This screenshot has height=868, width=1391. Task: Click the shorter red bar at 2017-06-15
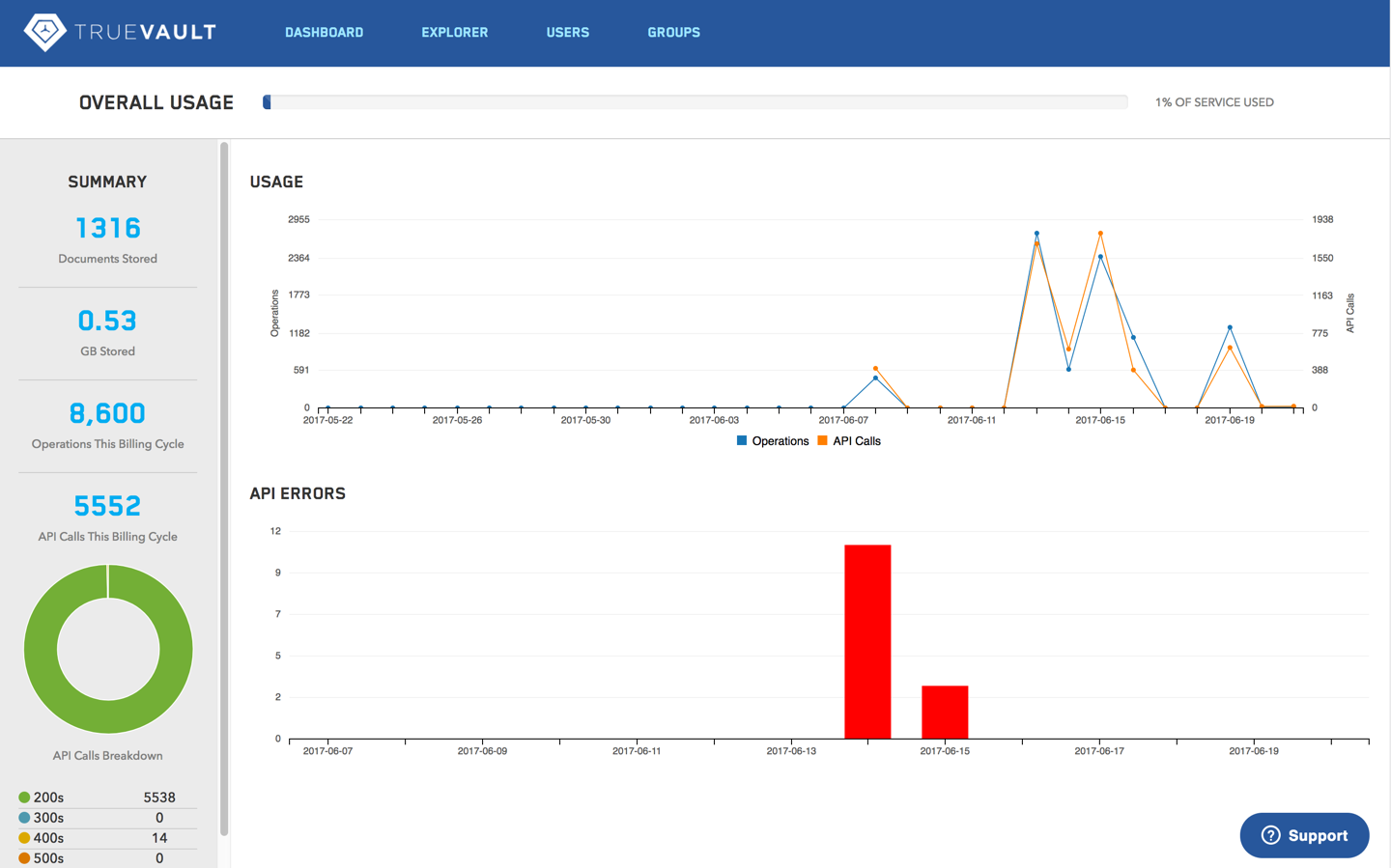[x=945, y=713]
